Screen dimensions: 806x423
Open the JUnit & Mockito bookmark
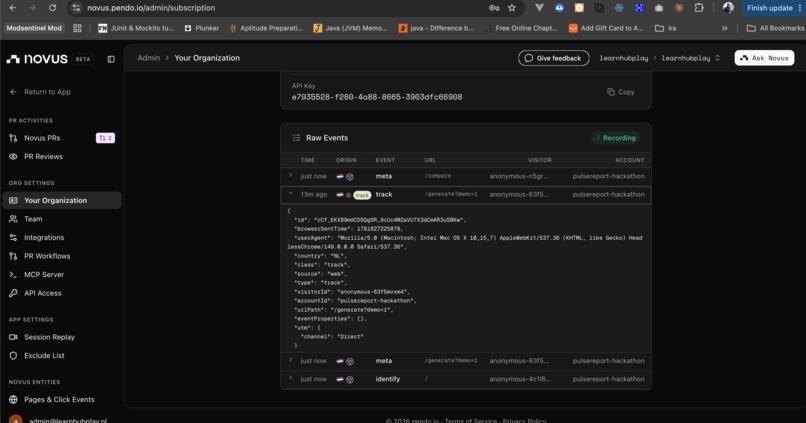tap(136, 28)
